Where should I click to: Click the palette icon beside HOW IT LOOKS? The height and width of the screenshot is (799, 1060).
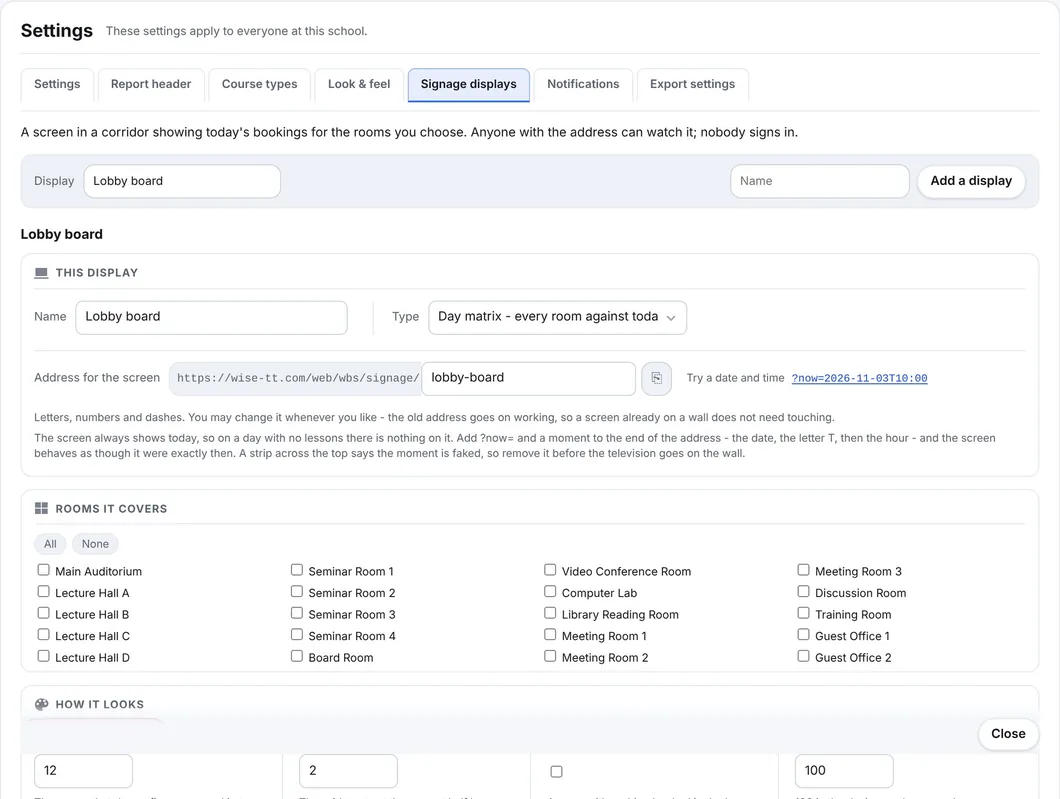pos(41,704)
